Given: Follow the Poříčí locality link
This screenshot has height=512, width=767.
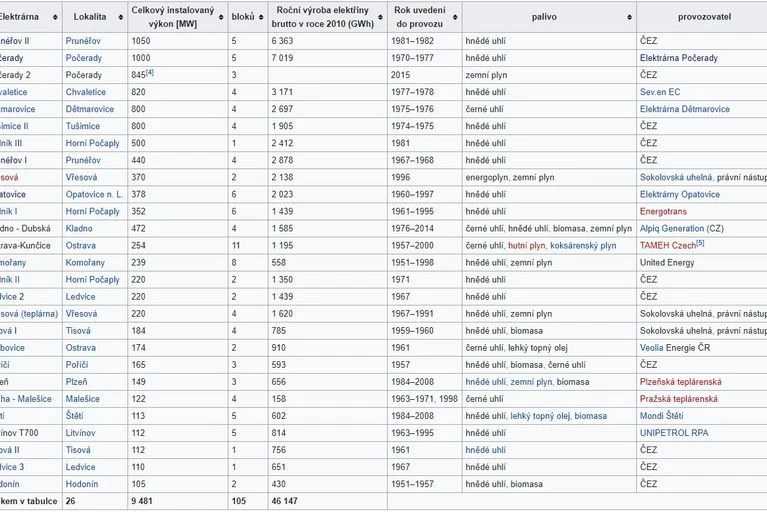Looking at the screenshot, I should coord(77,365).
